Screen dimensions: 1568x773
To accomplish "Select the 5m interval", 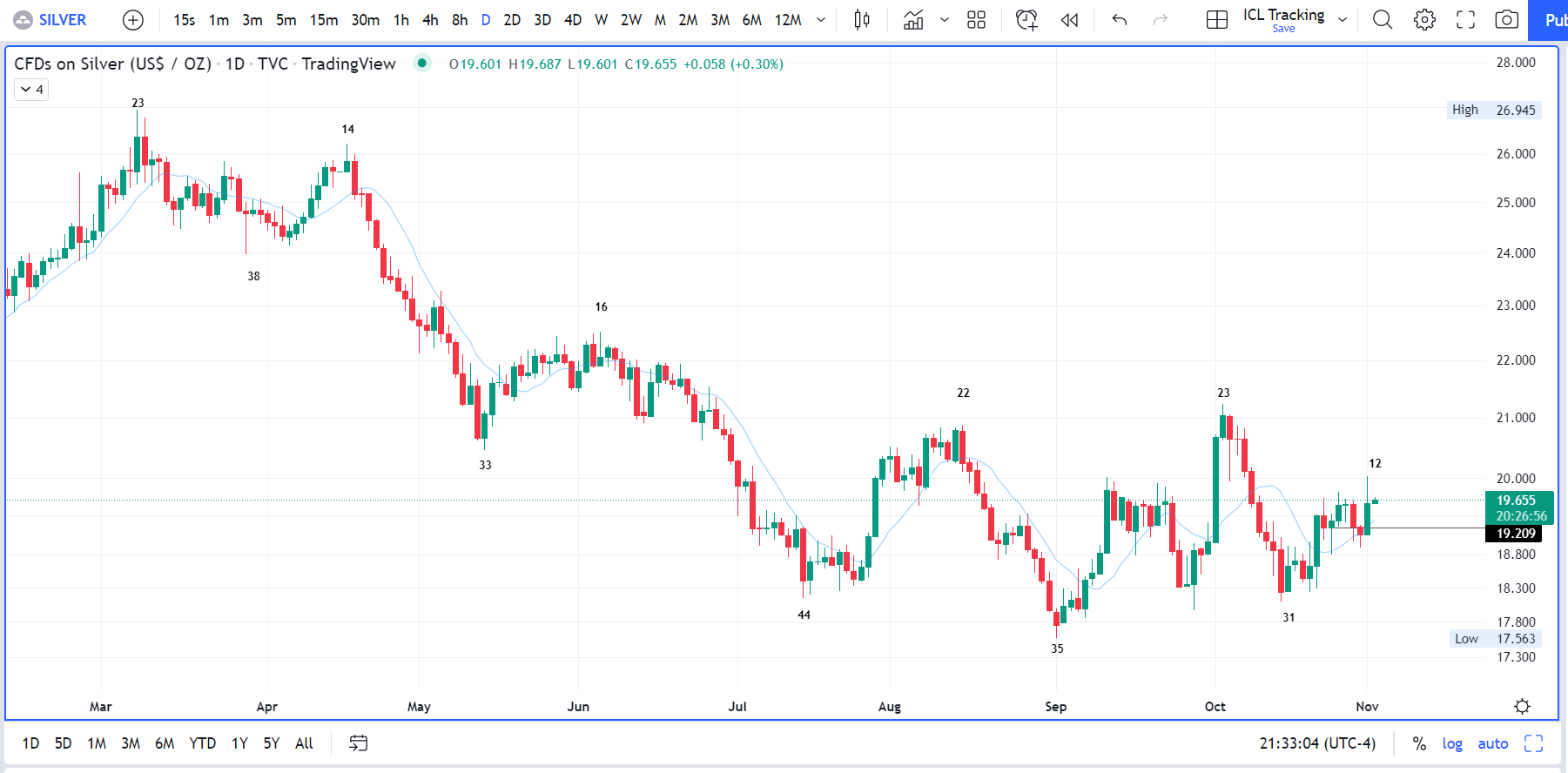I will pyautogui.click(x=286, y=20).
